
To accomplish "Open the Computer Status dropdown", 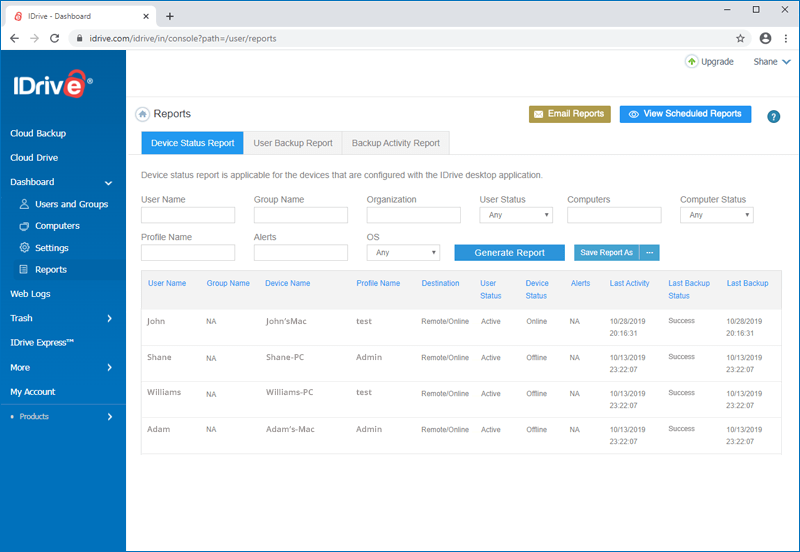I will (716, 215).
